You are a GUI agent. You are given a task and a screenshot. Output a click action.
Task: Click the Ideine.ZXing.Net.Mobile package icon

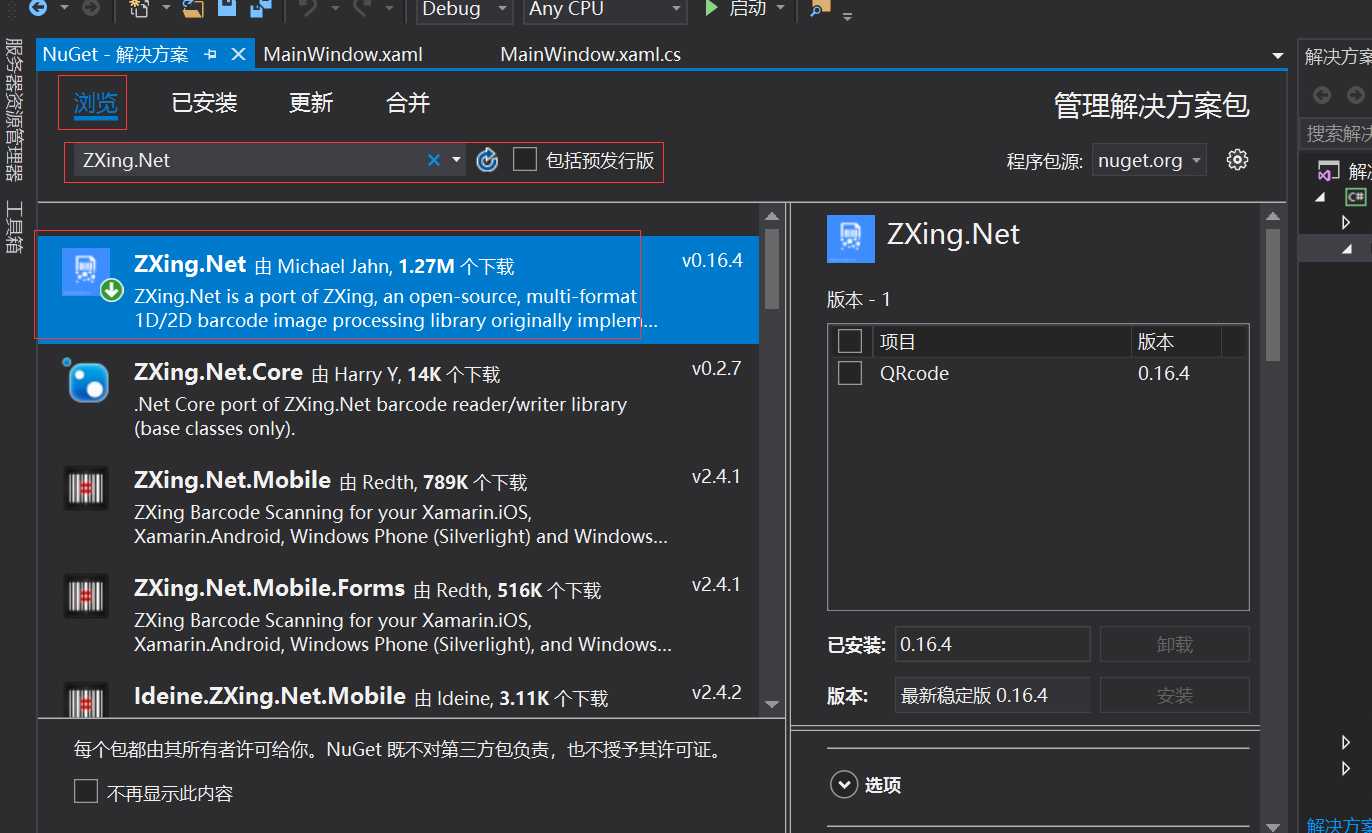[86, 698]
